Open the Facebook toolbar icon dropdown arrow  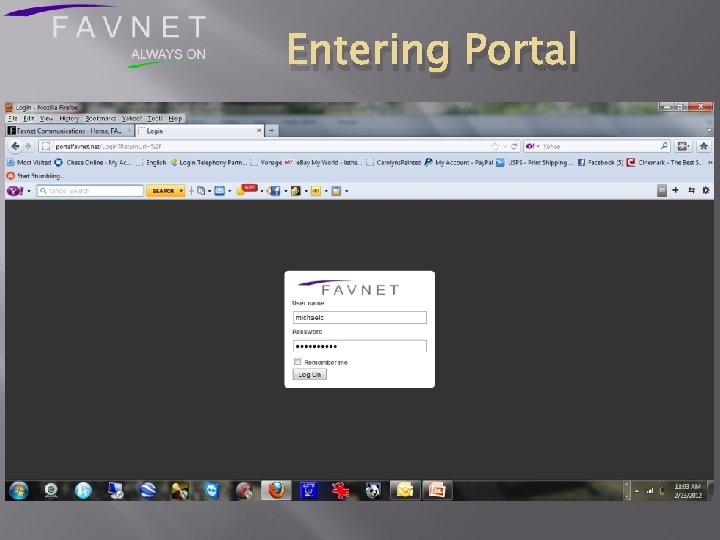point(285,191)
